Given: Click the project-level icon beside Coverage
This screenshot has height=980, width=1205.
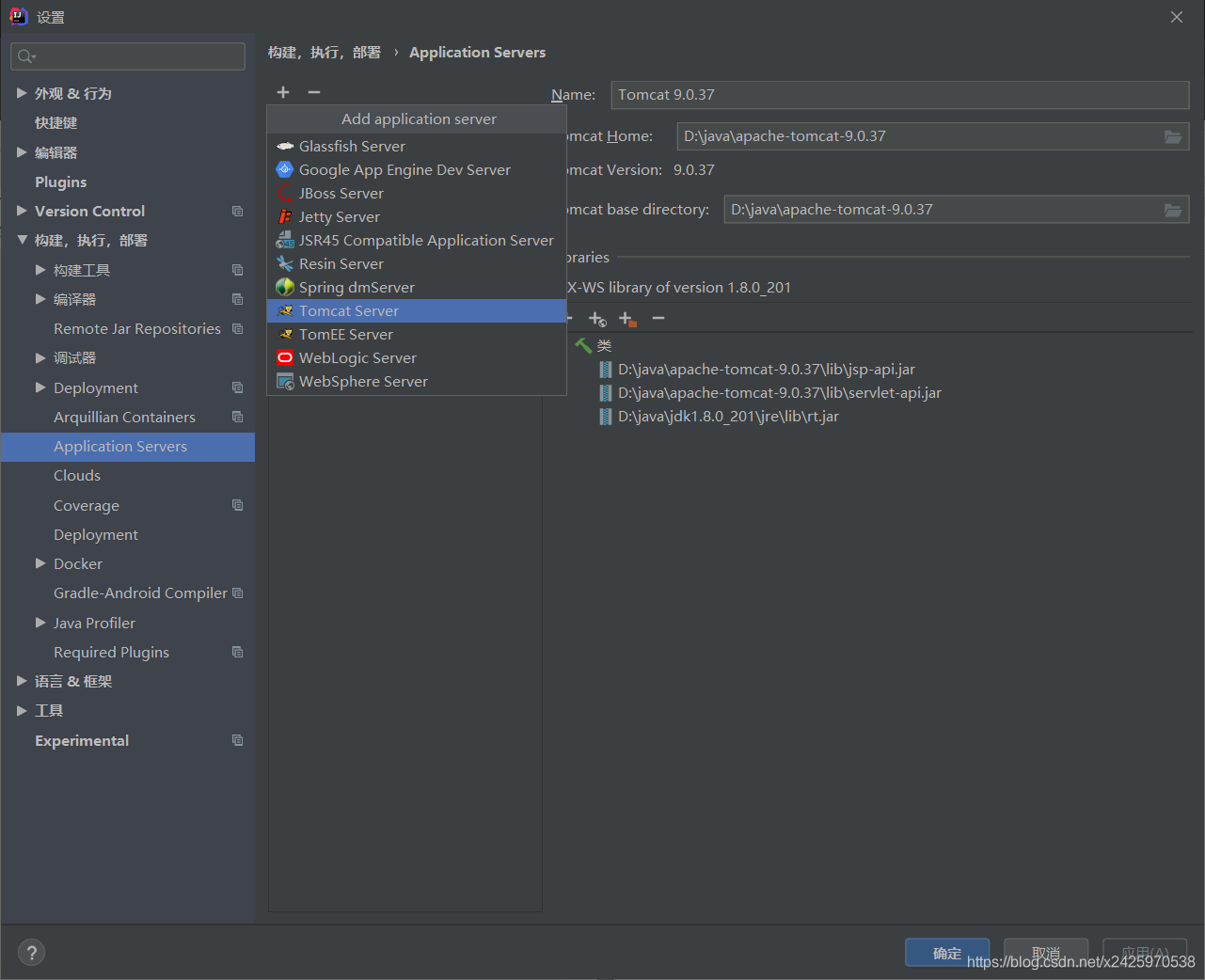Looking at the screenshot, I should pyautogui.click(x=238, y=505).
